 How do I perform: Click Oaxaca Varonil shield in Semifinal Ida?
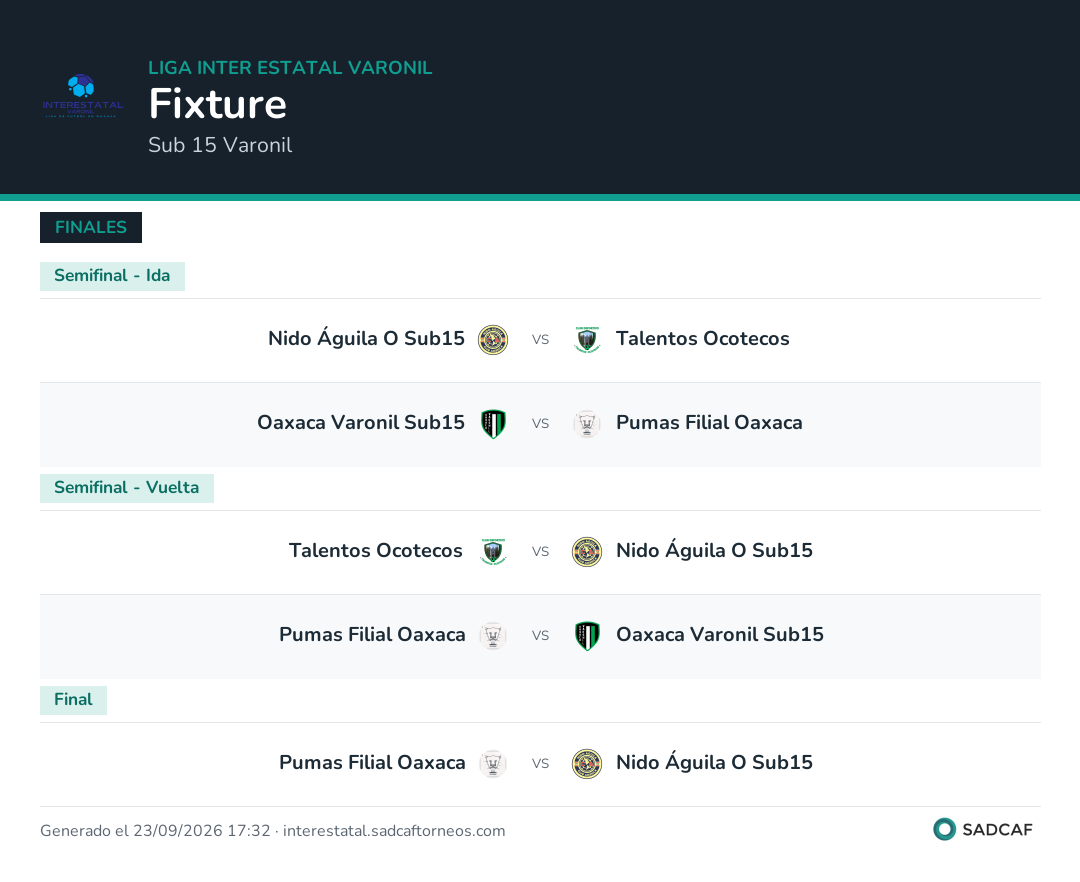point(493,424)
